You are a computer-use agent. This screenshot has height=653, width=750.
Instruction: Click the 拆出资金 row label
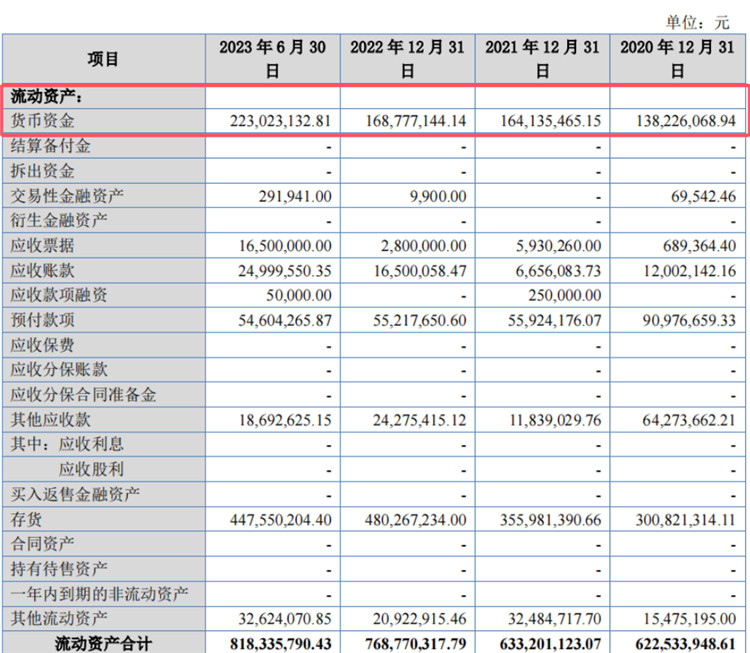coord(42,171)
